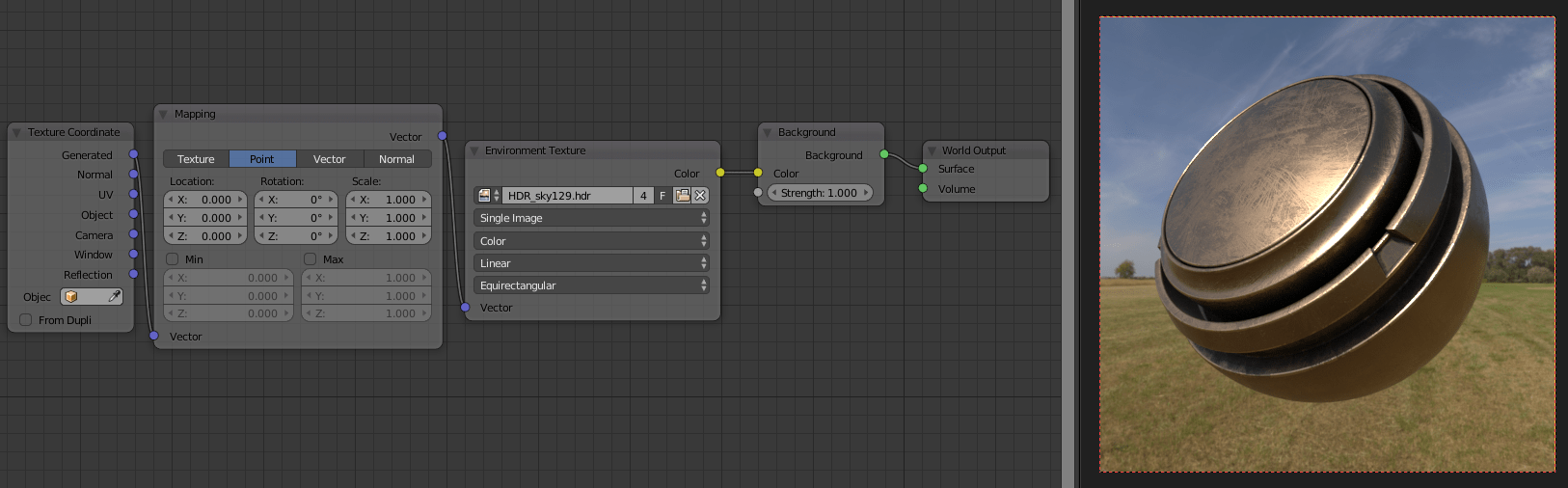This screenshot has height=488, width=1568.
Task: Click the Rotation Z 0° field
Action: click(296, 236)
